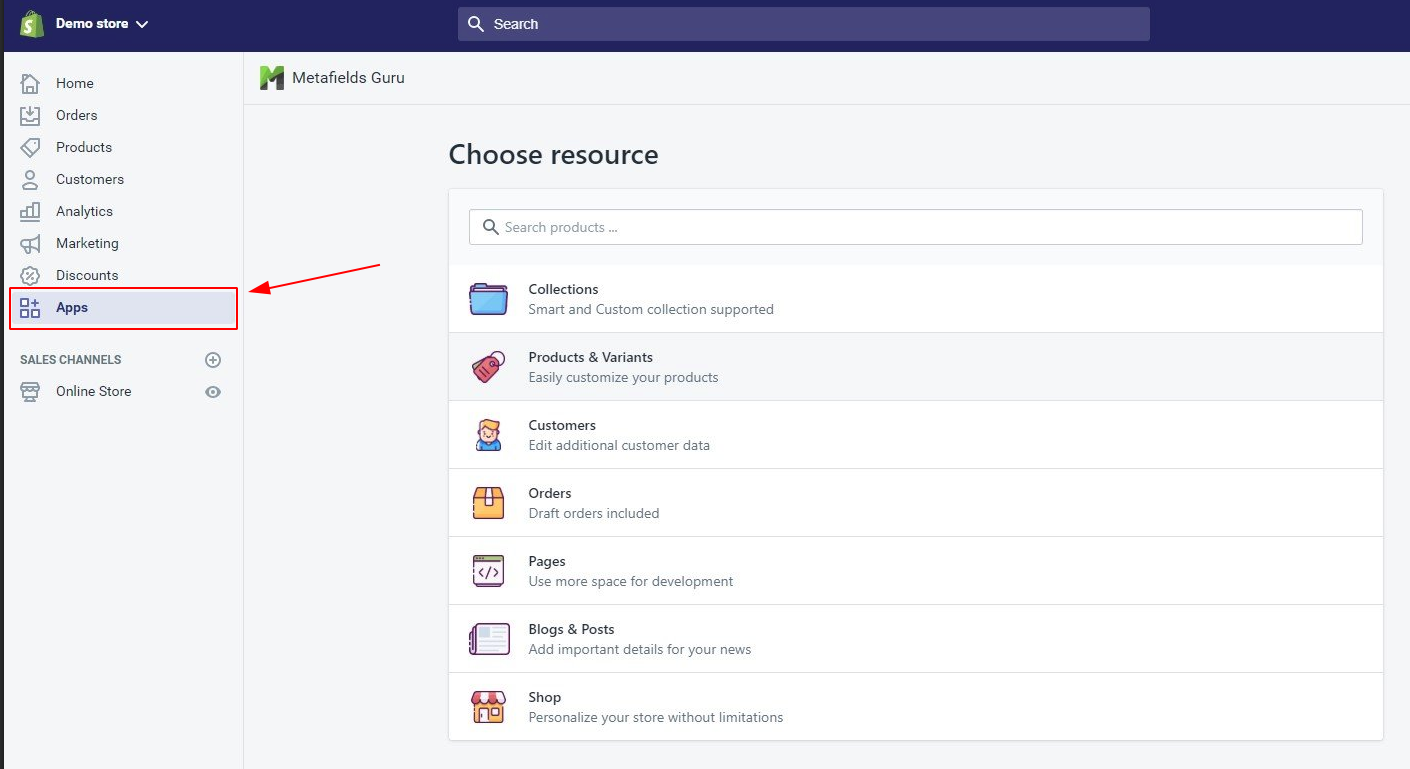This screenshot has width=1410, height=769.
Task: Add a sales channel with plus icon
Action: 212,359
